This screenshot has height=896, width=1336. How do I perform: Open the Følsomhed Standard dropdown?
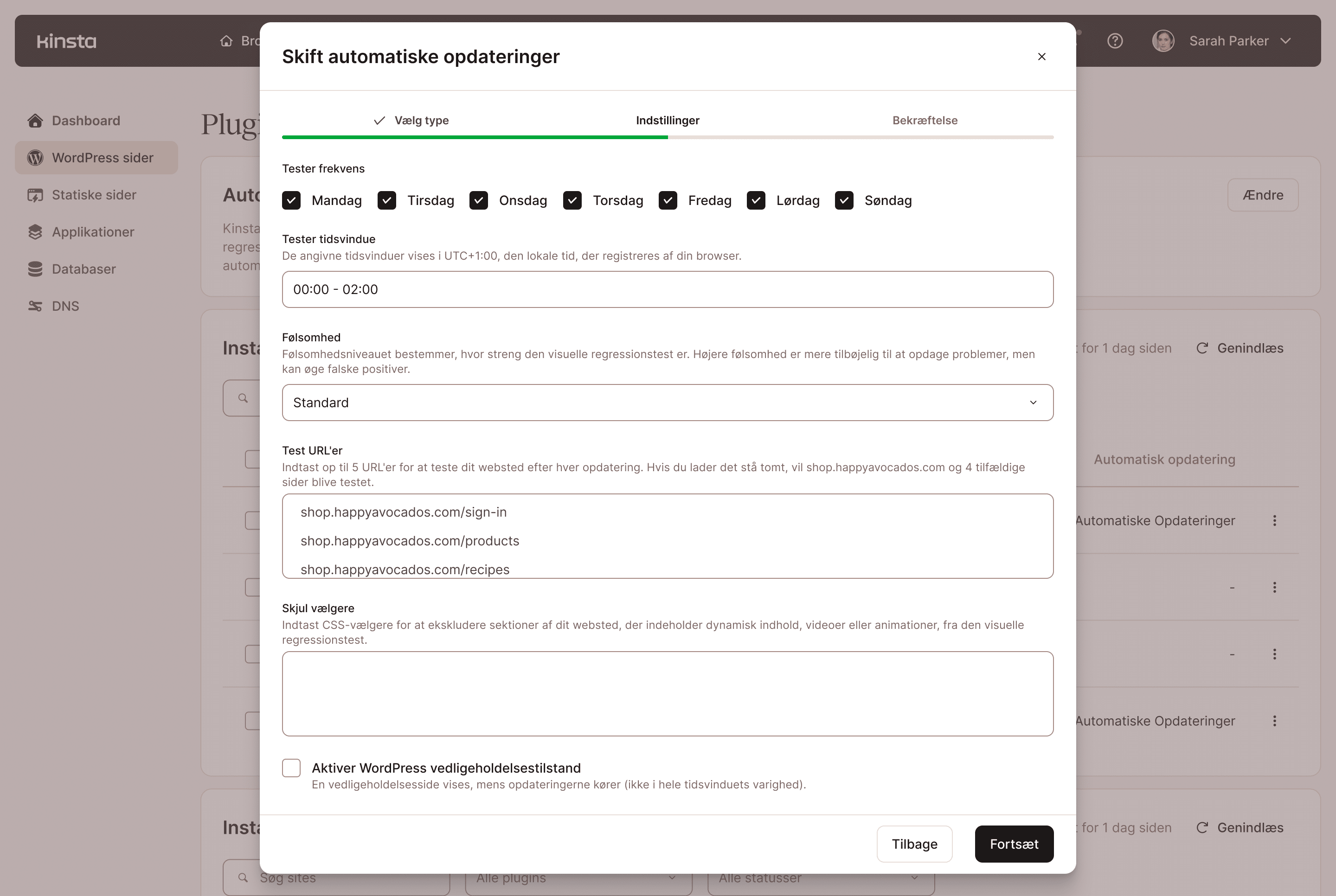pos(668,402)
